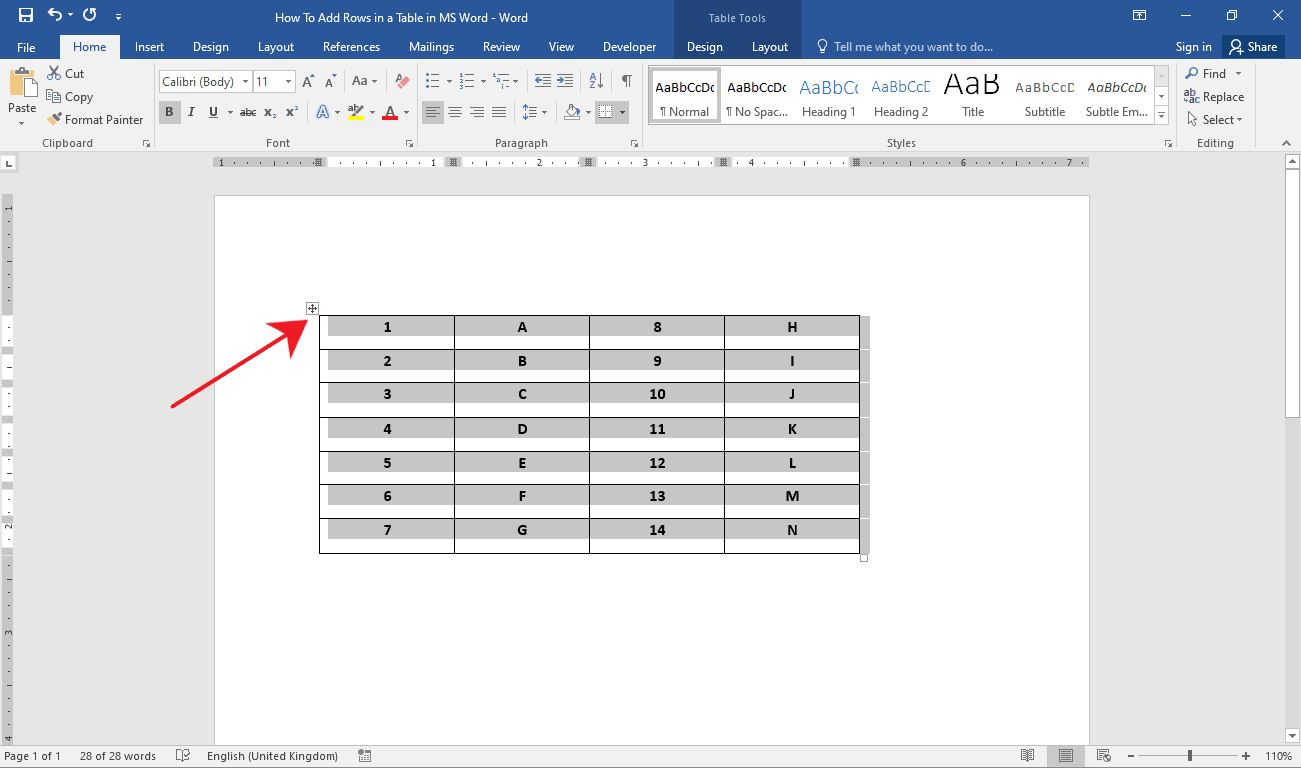1301x768 pixels.
Task: Toggle Underline formatting
Action: pos(213,112)
